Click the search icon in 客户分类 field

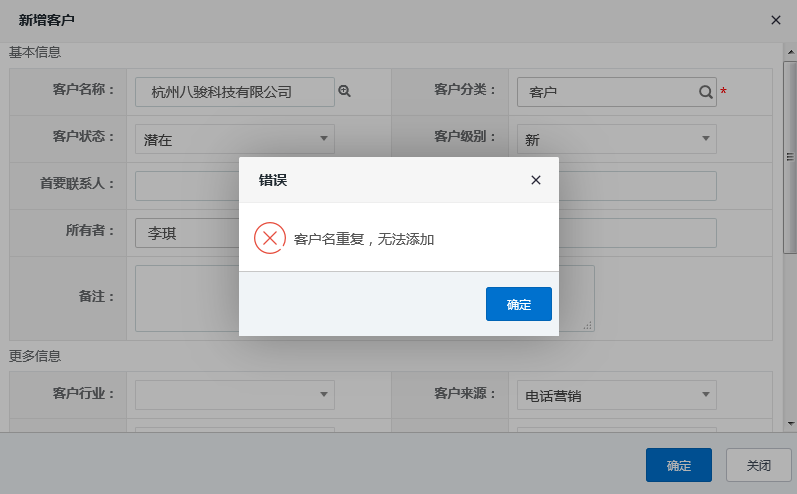705,92
